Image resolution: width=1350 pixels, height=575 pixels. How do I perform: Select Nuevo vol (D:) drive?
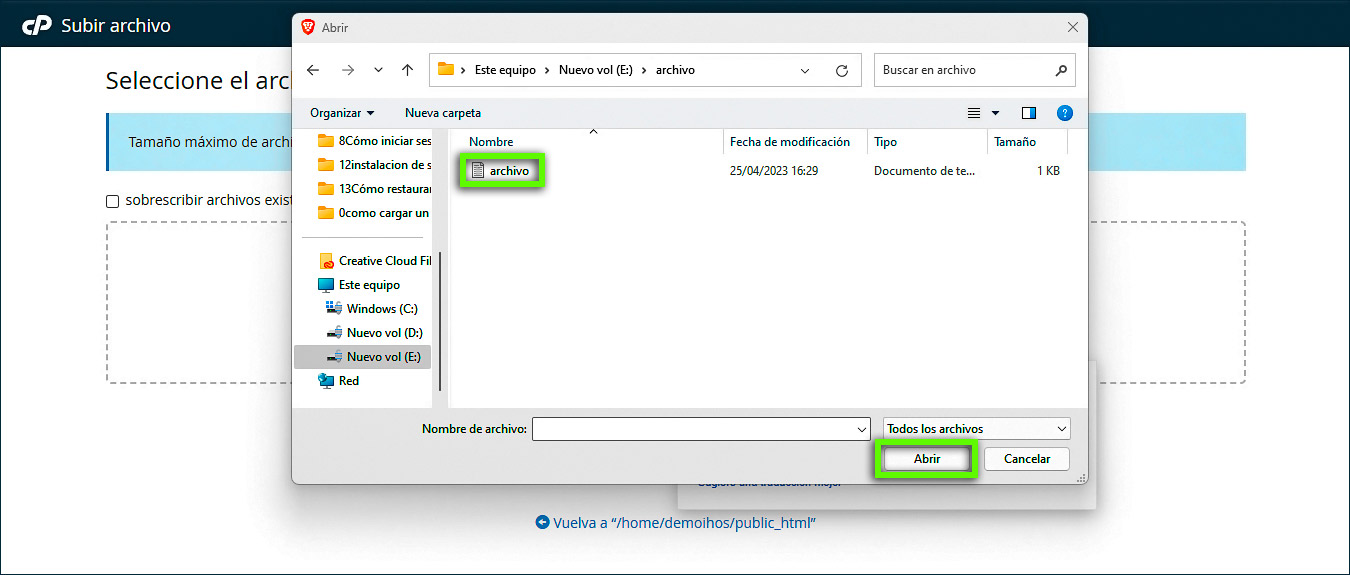coord(373,333)
